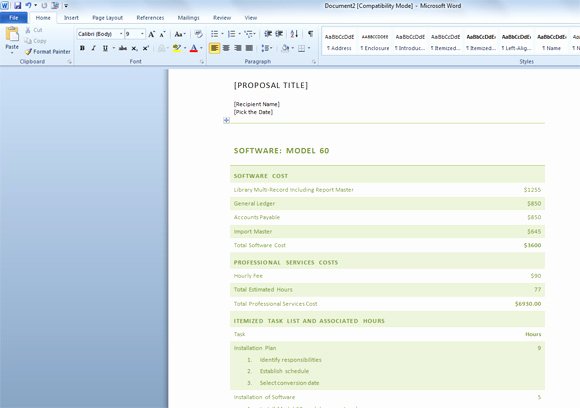This screenshot has height=408, width=580.
Task: Open the File tab
Action: [14, 18]
